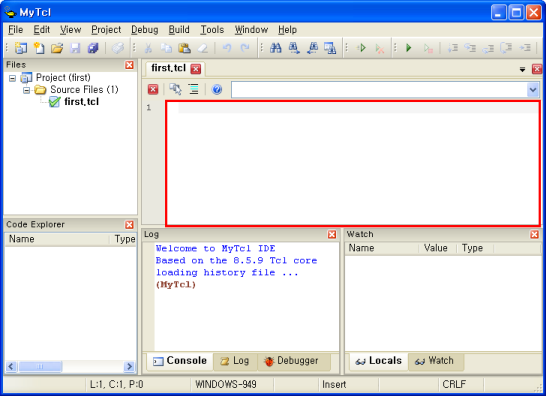The width and height of the screenshot is (546, 396).
Task: Click the Open File folder icon
Action: pos(57,48)
